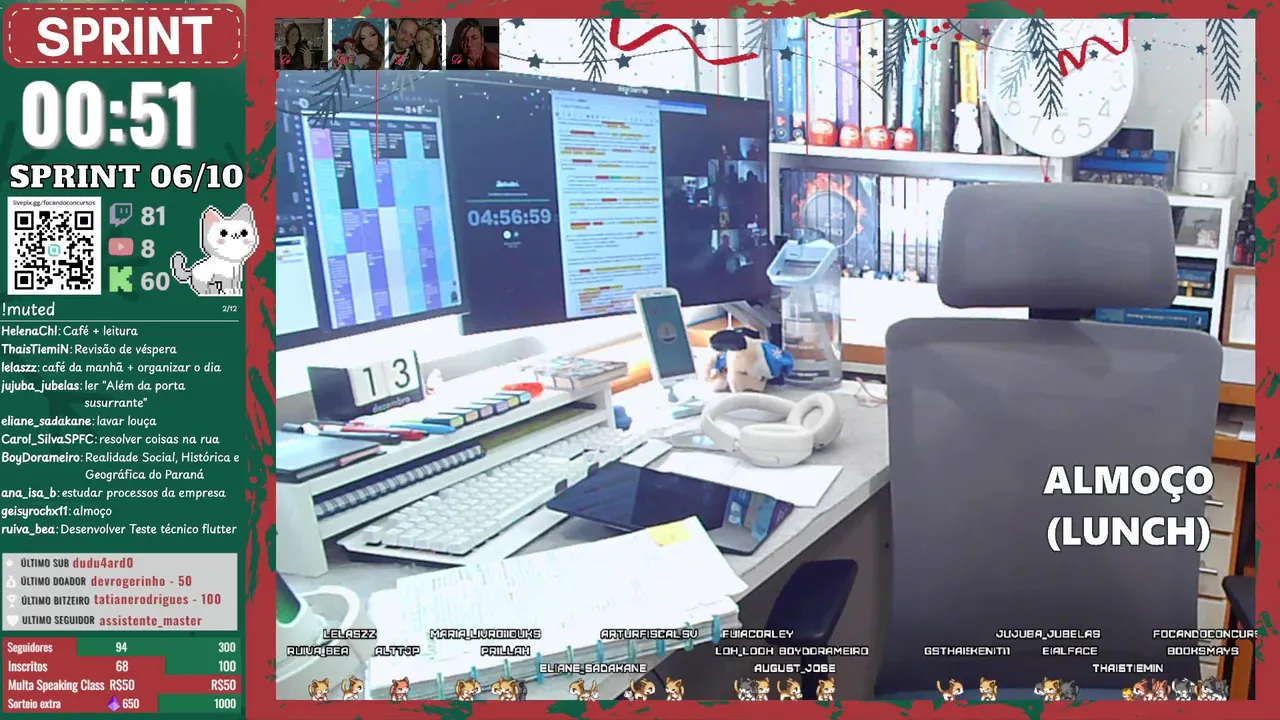
Task: Click the ALMOÇO (LUNCH) status caption
Action: tap(1128, 506)
